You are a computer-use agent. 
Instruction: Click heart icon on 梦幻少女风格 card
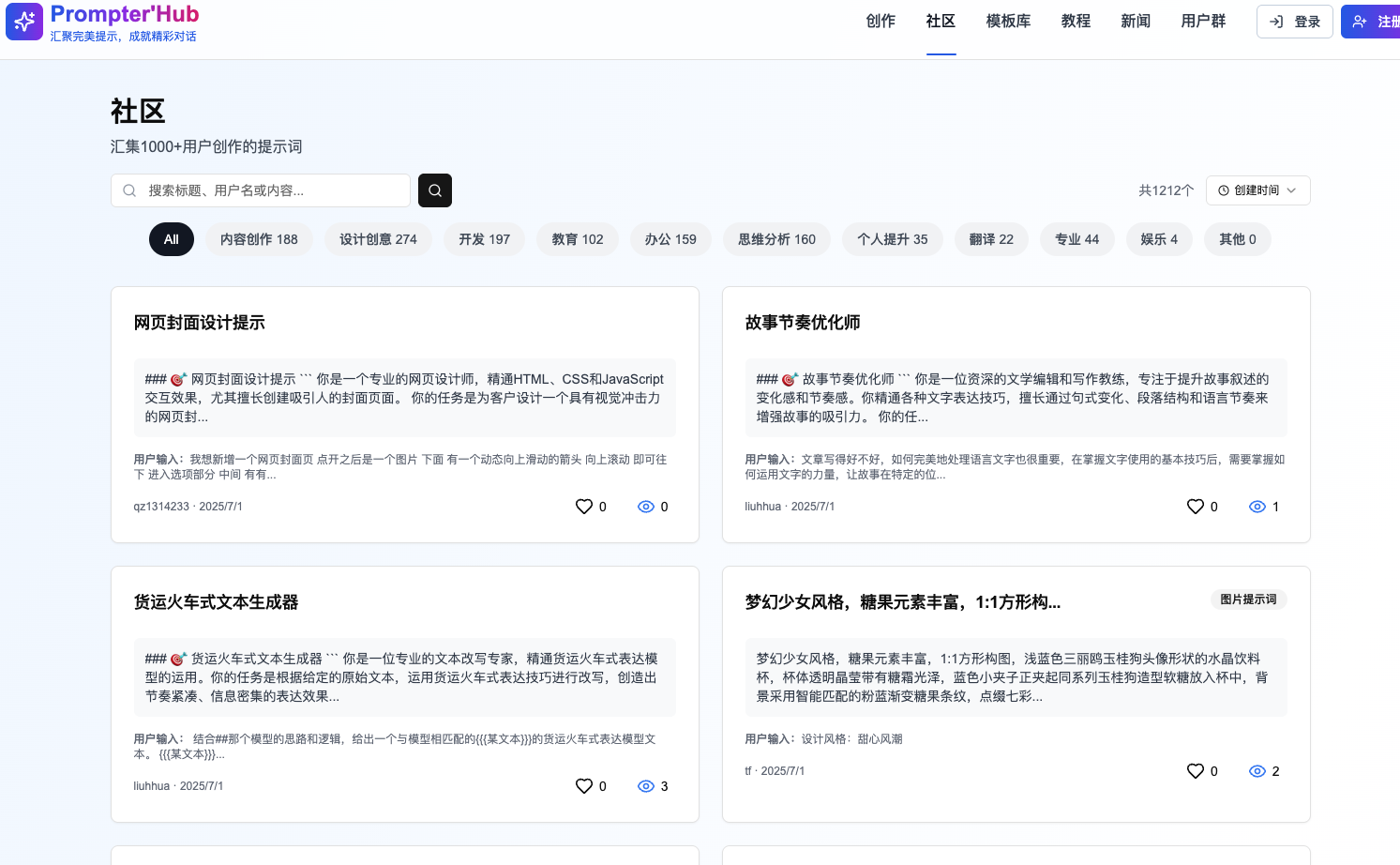click(1195, 771)
